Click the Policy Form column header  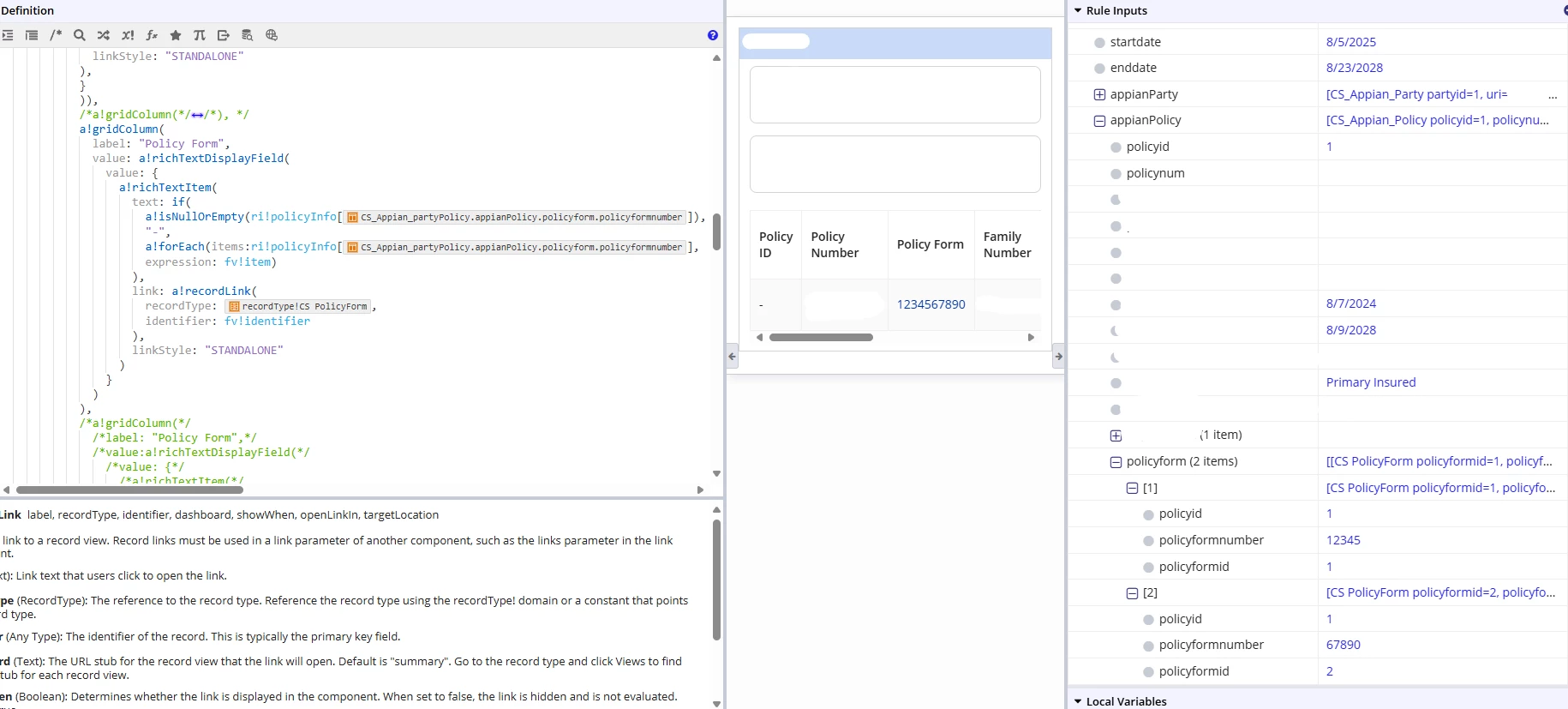[x=931, y=244]
